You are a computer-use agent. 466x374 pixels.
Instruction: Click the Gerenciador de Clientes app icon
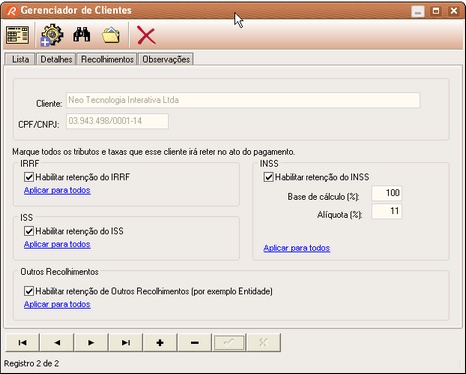(11, 11)
